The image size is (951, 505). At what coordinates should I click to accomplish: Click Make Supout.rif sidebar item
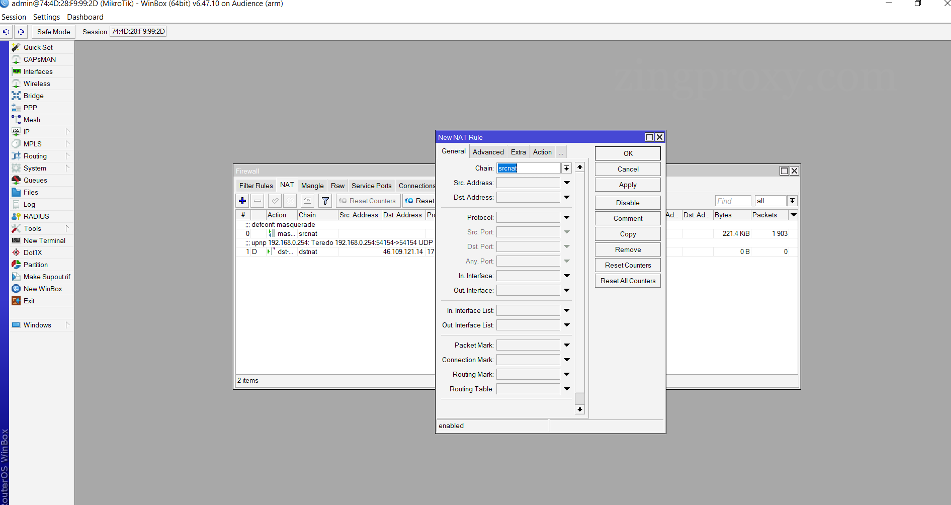click(46, 277)
